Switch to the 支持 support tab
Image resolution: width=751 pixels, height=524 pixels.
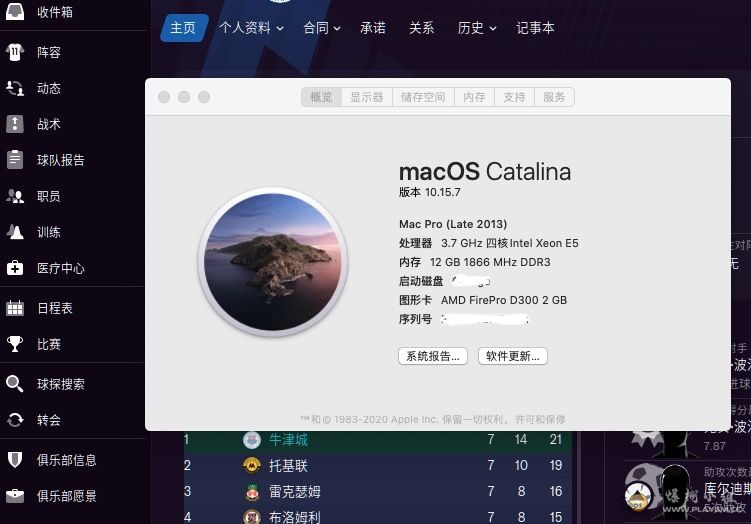514,97
